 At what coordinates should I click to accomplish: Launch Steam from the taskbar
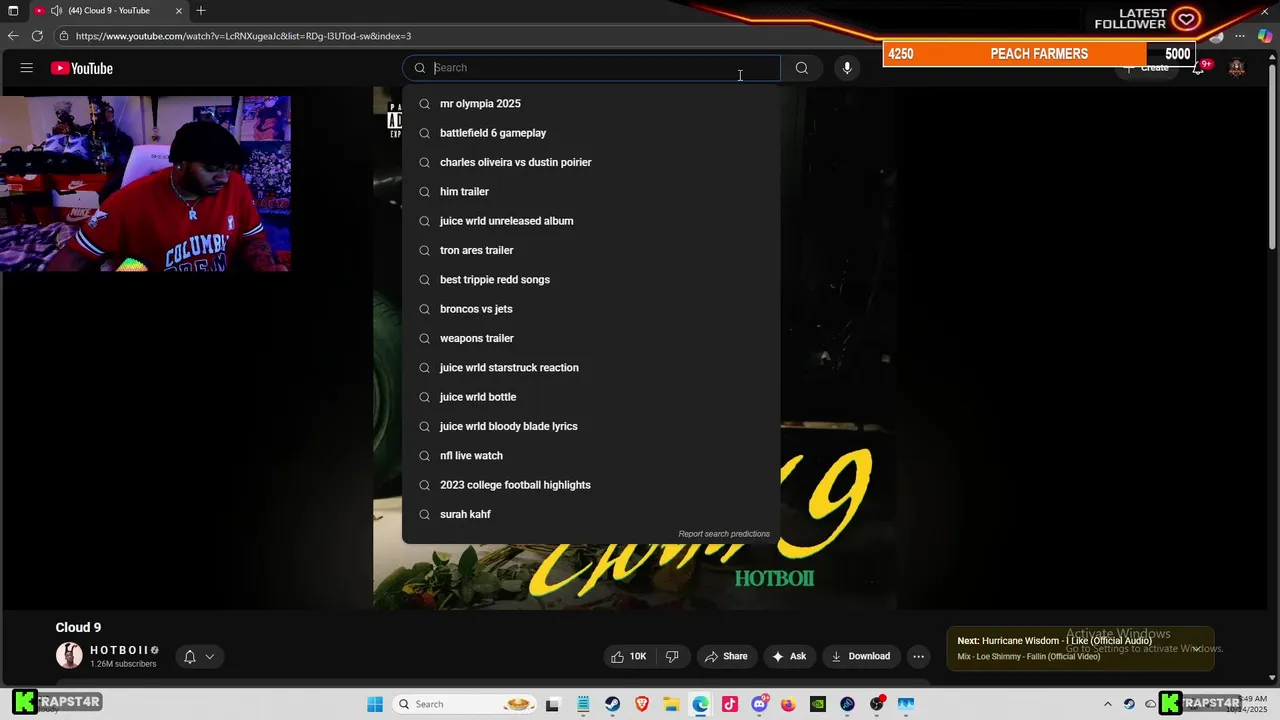coord(612,704)
